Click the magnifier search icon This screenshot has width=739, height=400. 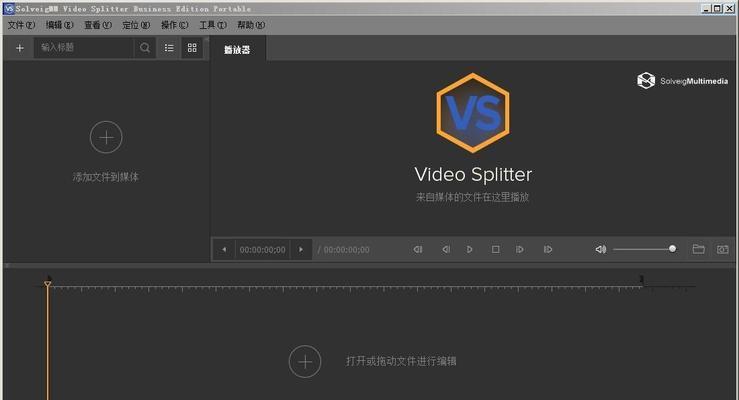click(x=145, y=48)
